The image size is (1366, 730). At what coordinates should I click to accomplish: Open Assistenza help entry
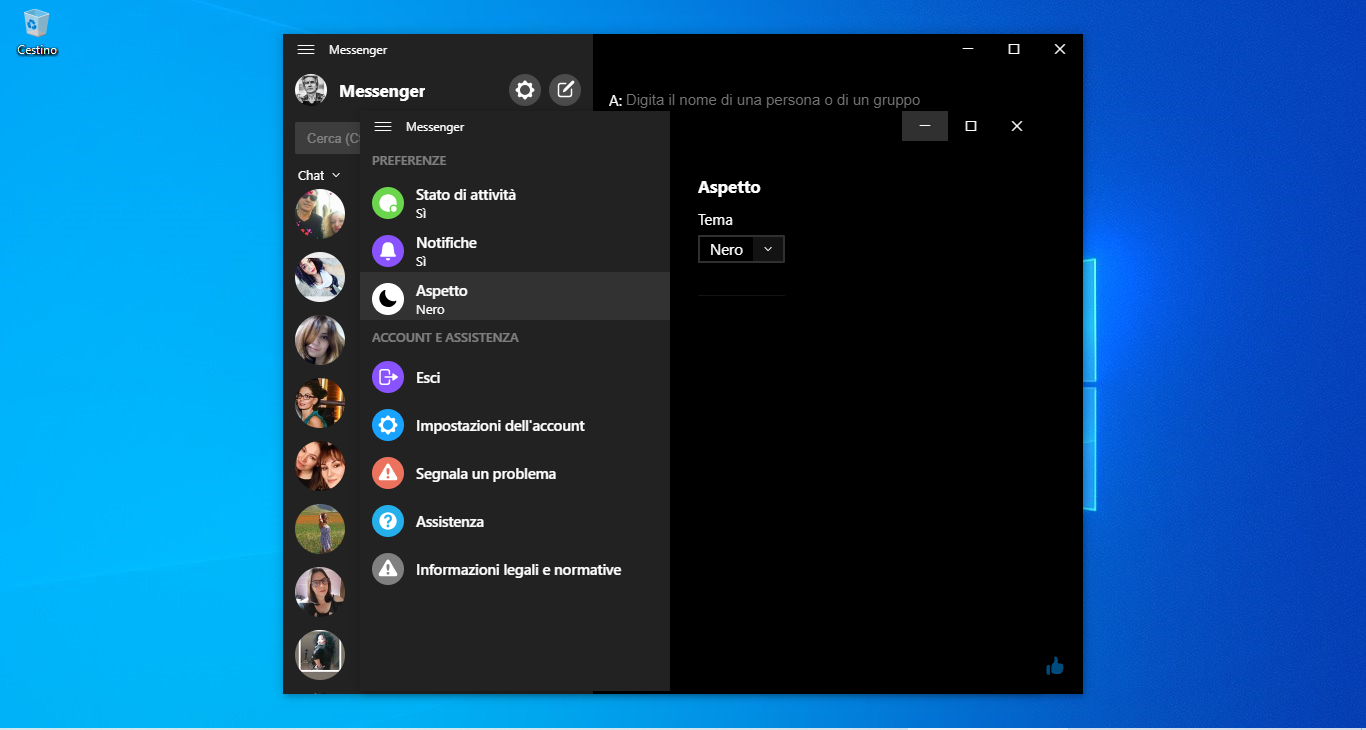point(515,521)
